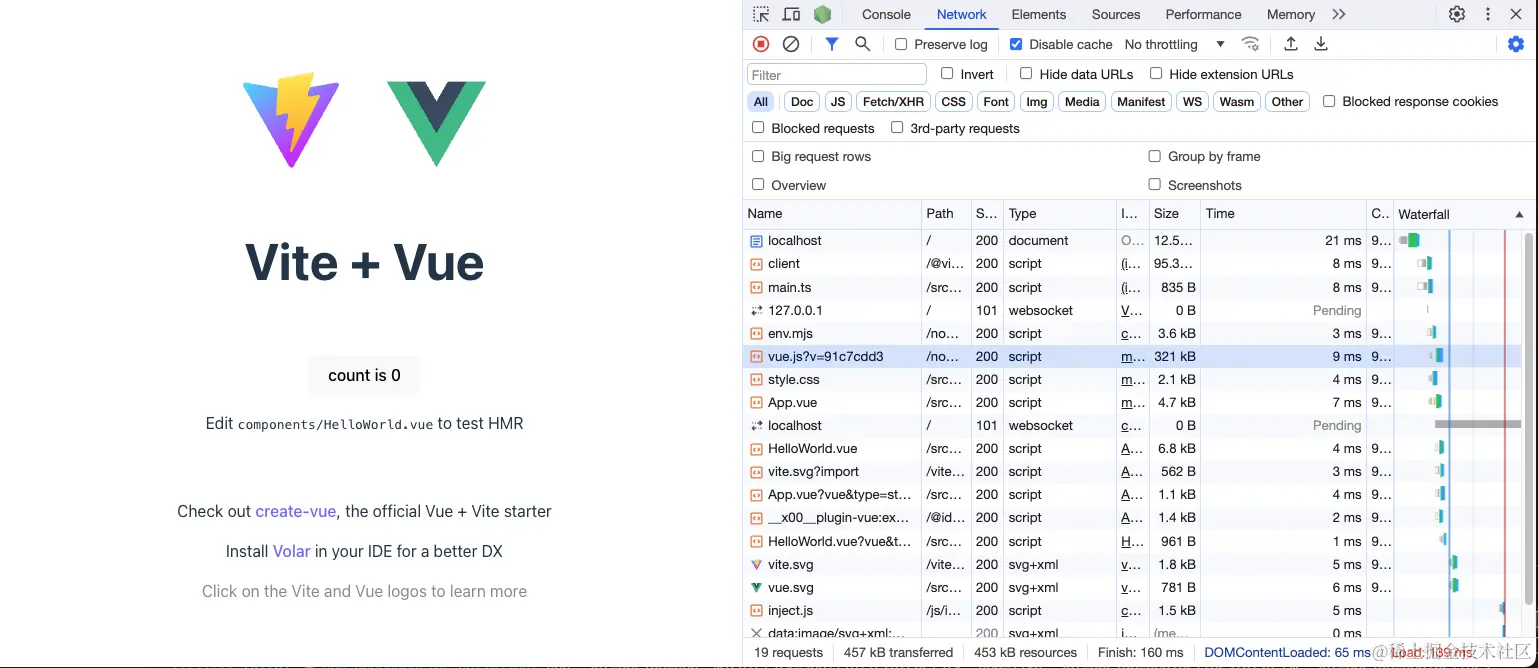Clear the network log
Viewport: 1538px width, 668px height.
(791, 44)
